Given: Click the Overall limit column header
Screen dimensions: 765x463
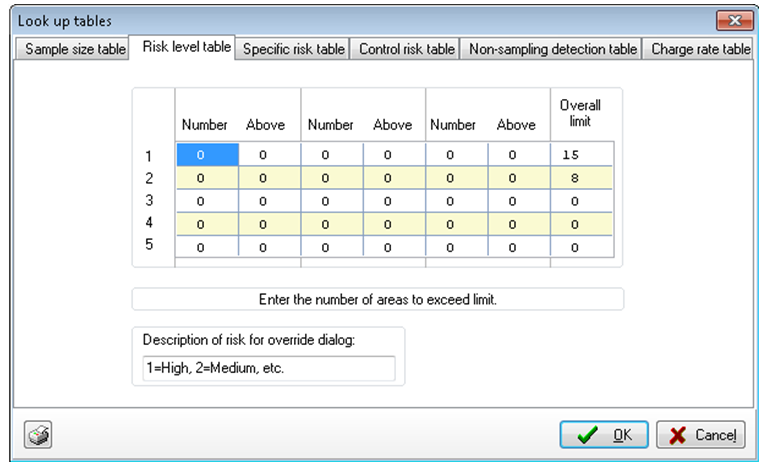Looking at the screenshot, I should point(580,113).
